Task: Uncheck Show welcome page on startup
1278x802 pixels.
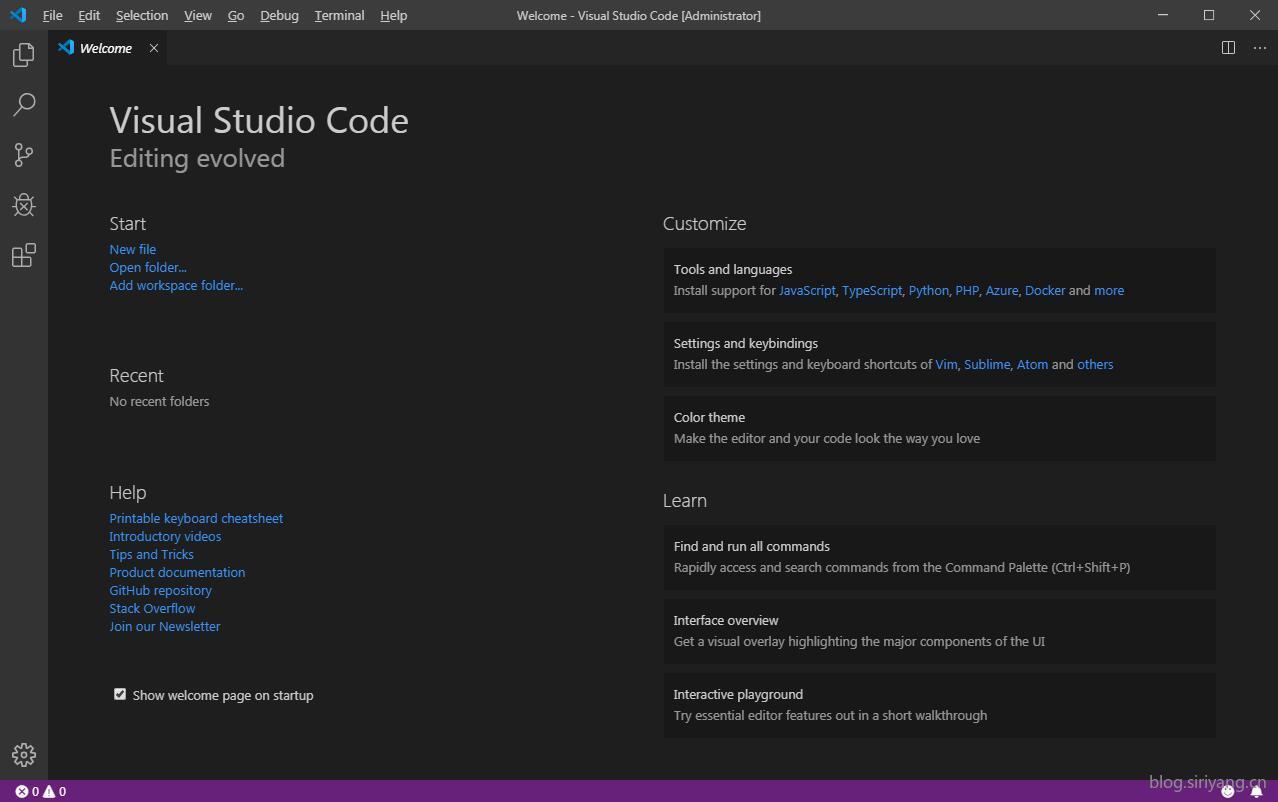Action: 120,694
